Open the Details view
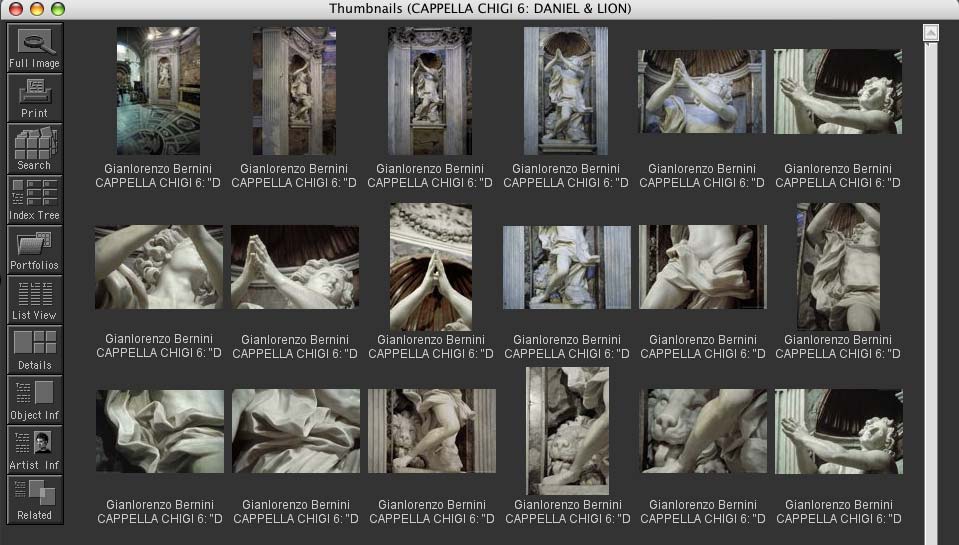 (x=35, y=349)
